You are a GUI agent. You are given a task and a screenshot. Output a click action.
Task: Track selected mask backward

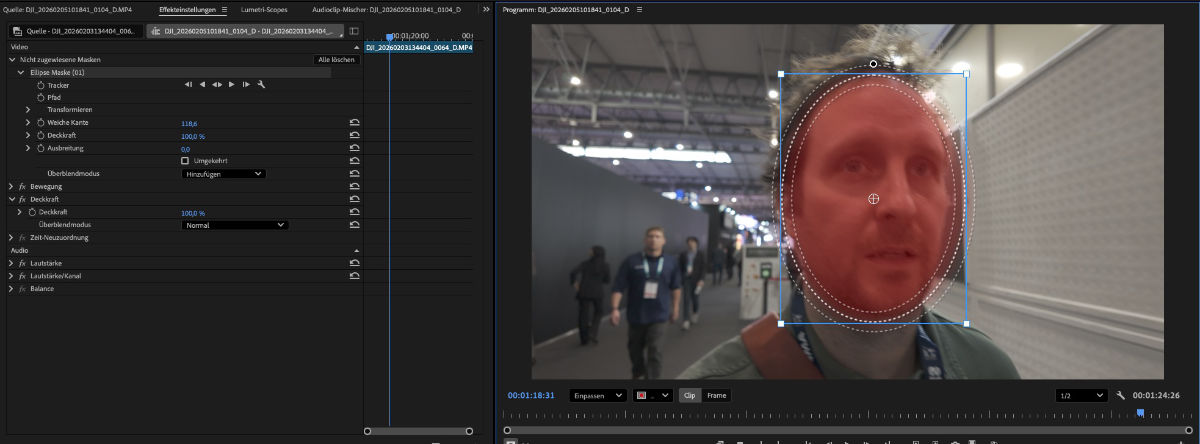(202, 85)
